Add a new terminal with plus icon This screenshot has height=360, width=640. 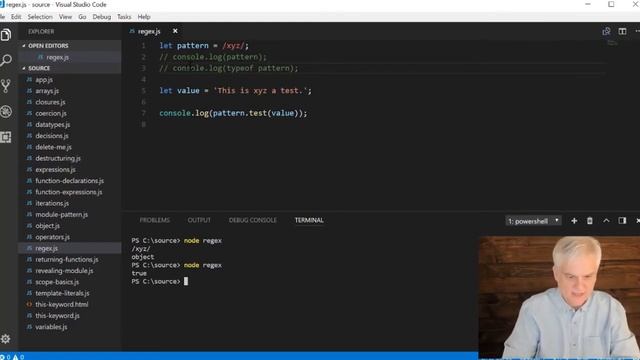click(x=574, y=221)
